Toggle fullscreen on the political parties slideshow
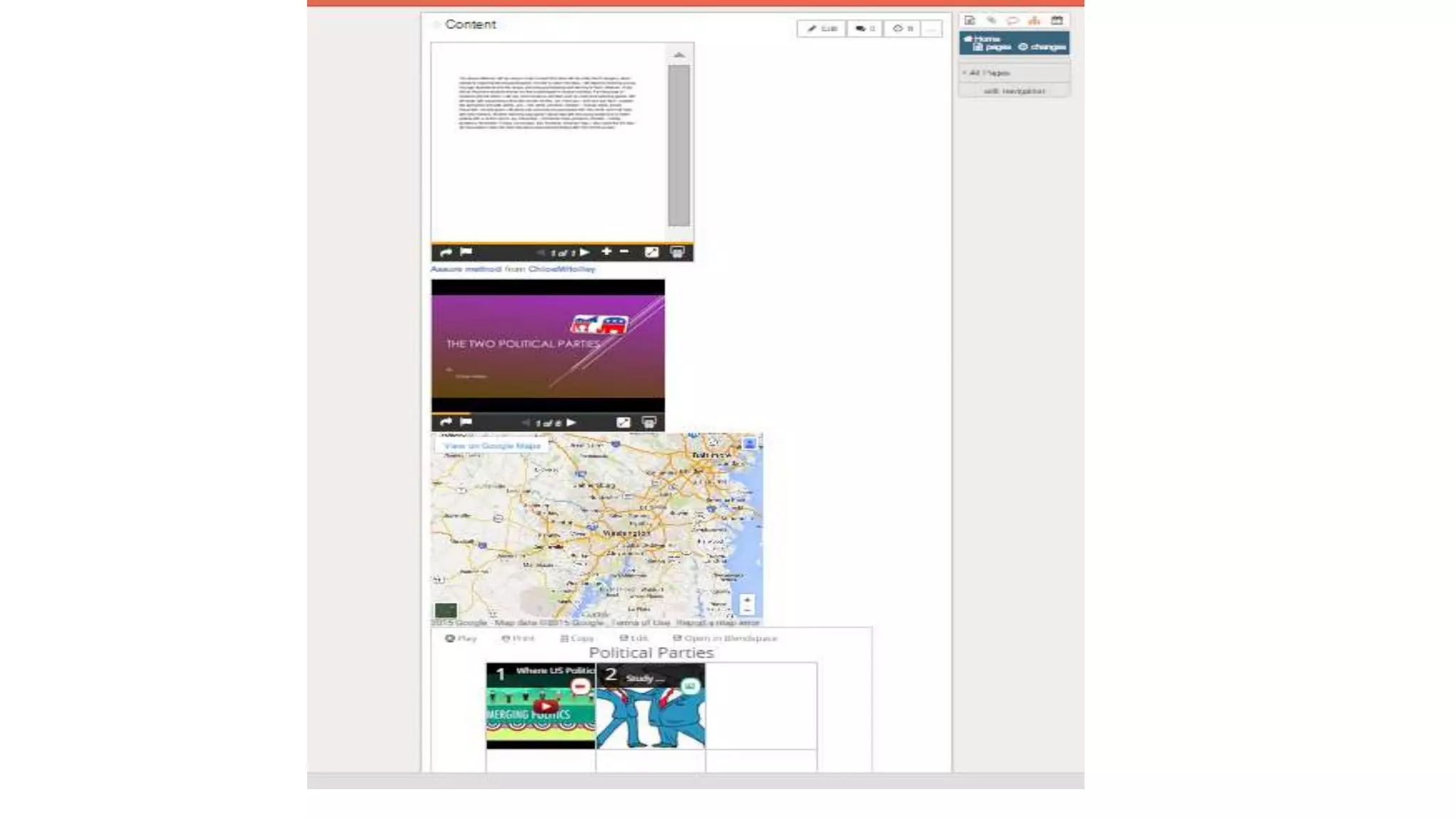This screenshot has height=819, width=1456. 623,422
